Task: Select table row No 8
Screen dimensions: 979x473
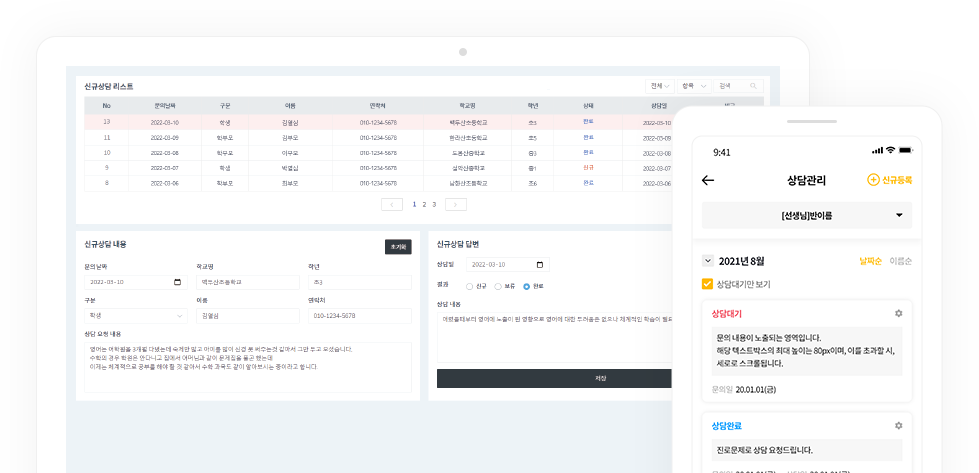Action: 378,183
